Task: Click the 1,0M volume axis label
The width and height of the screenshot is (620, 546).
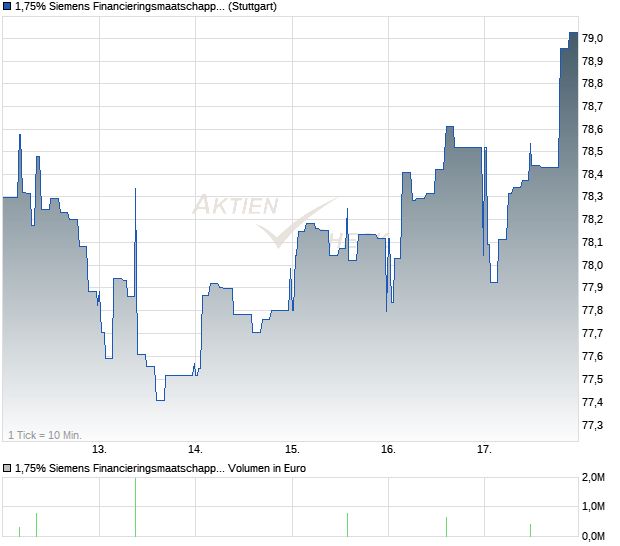Action: click(x=593, y=508)
